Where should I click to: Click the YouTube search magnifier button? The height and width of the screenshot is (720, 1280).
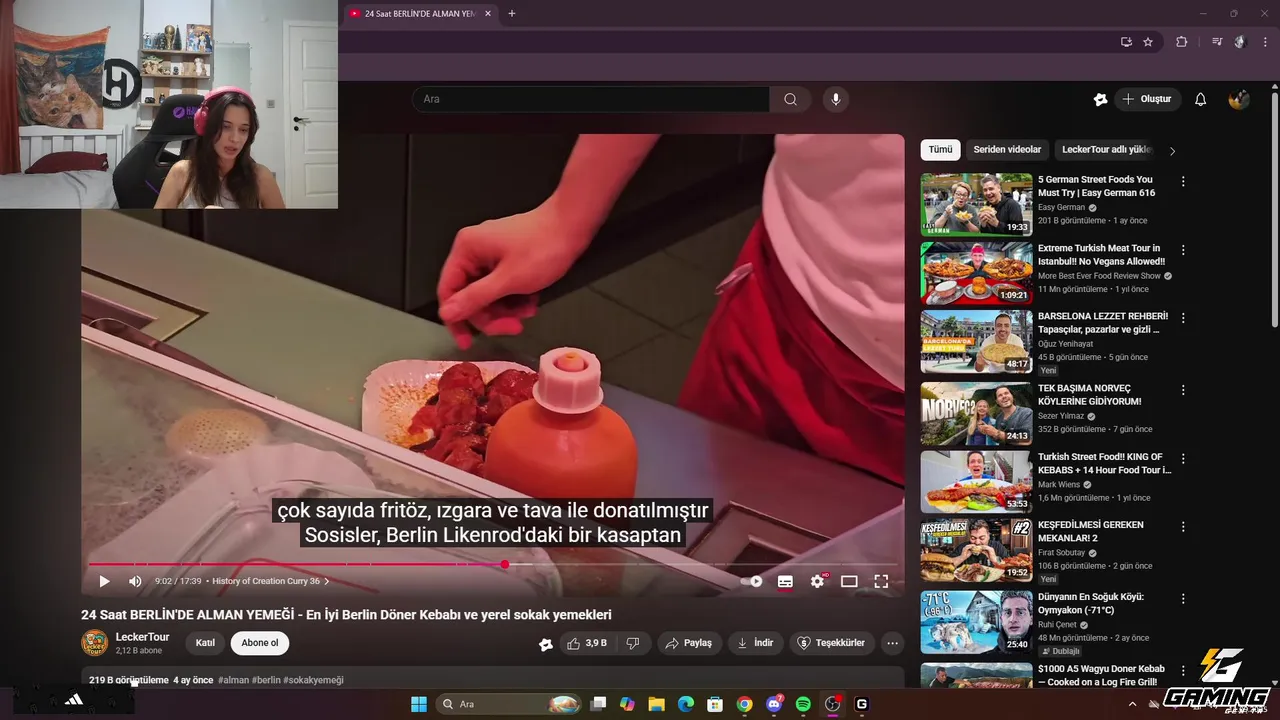790,99
